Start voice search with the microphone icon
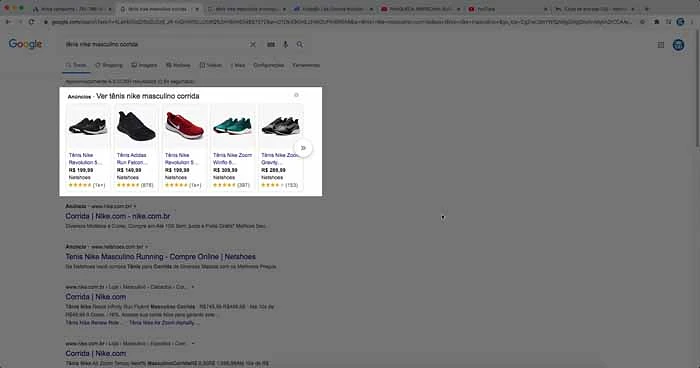700x368 pixels. coord(285,44)
